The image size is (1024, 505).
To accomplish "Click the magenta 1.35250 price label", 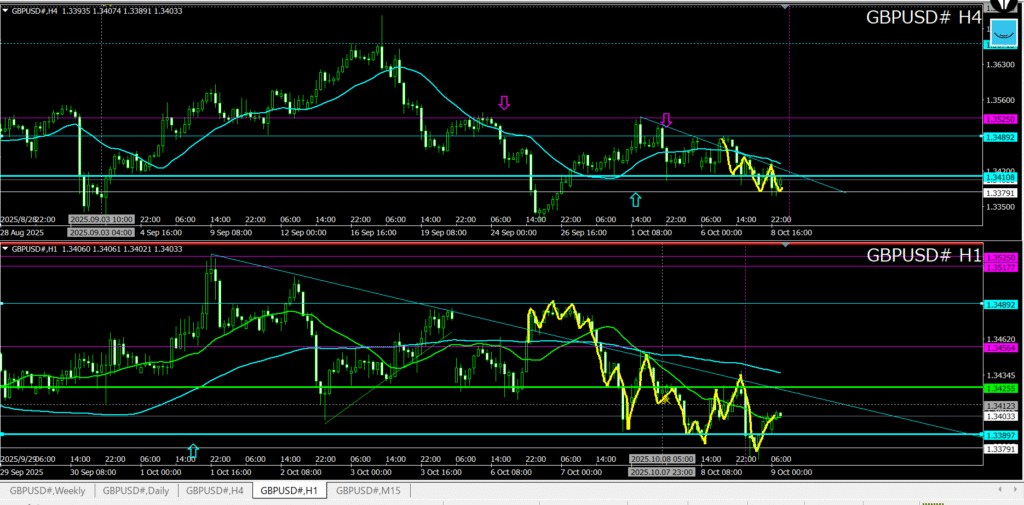I will tap(1001, 118).
